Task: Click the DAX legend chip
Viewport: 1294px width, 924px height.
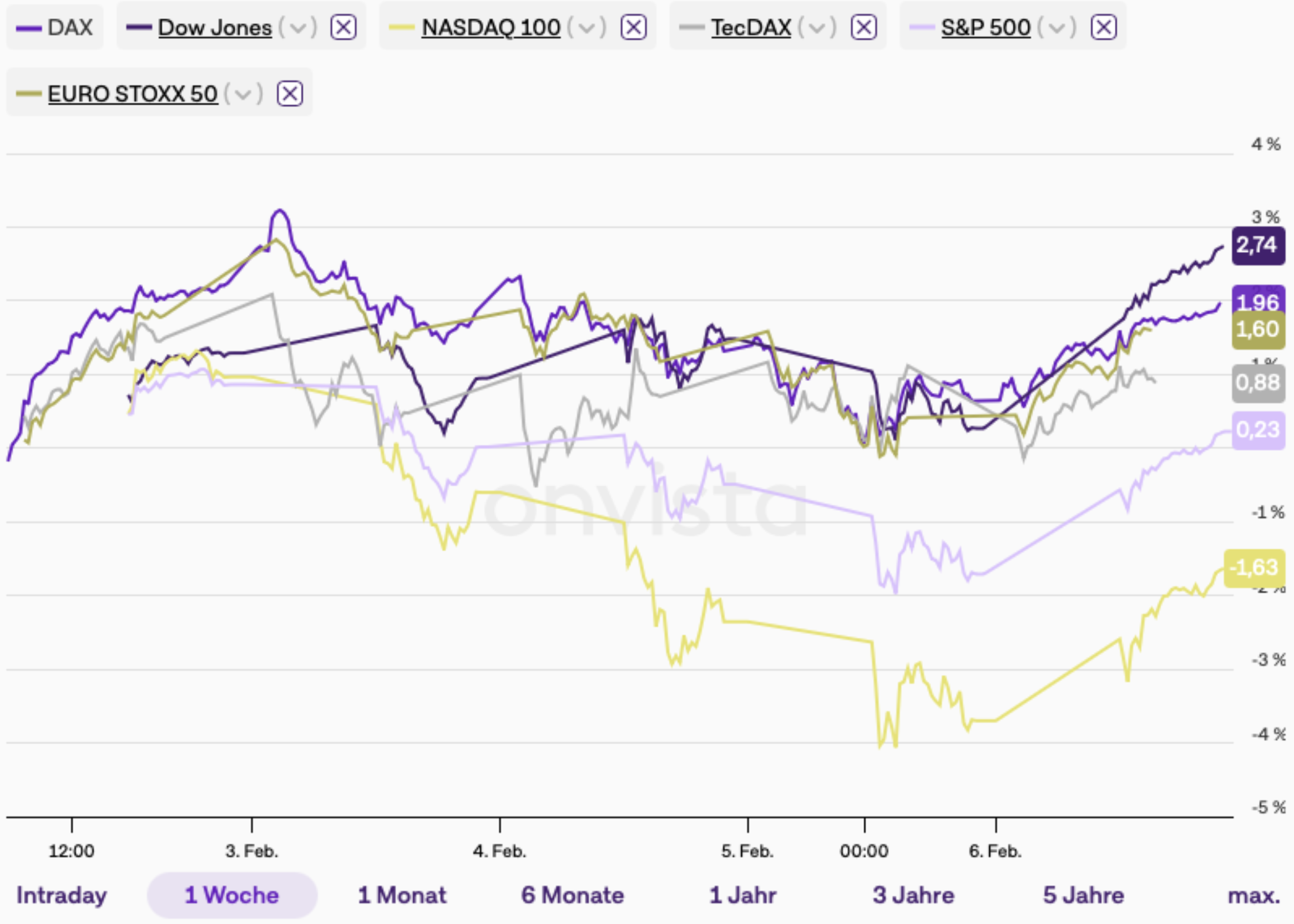Action: click(x=55, y=27)
